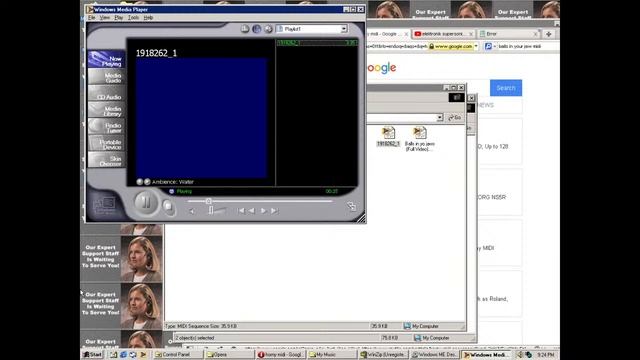
Task: Click the Go button in Explorer window
Action: [455, 118]
